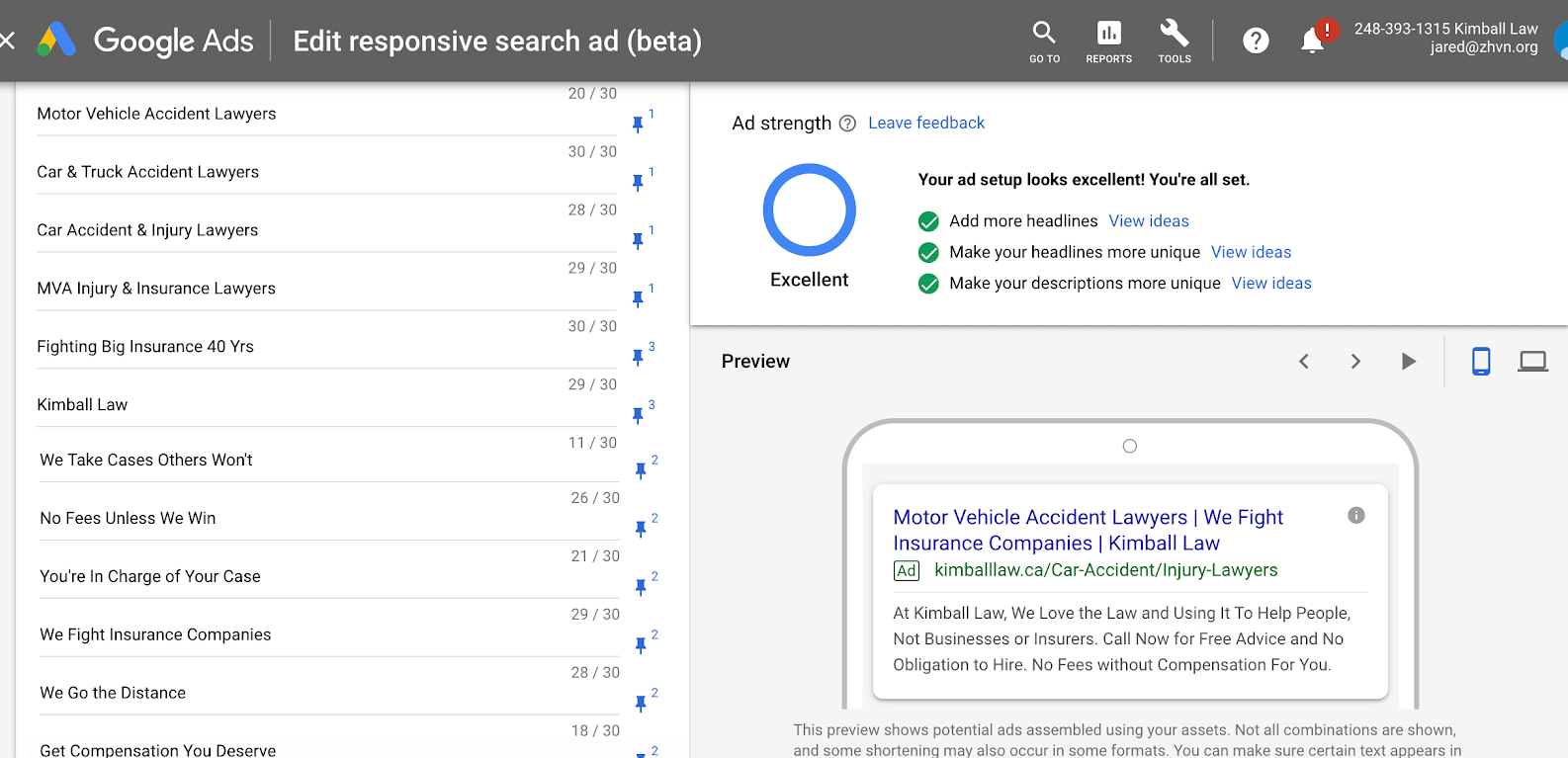Edit the We Fight Insurance Companies field

click(x=329, y=635)
